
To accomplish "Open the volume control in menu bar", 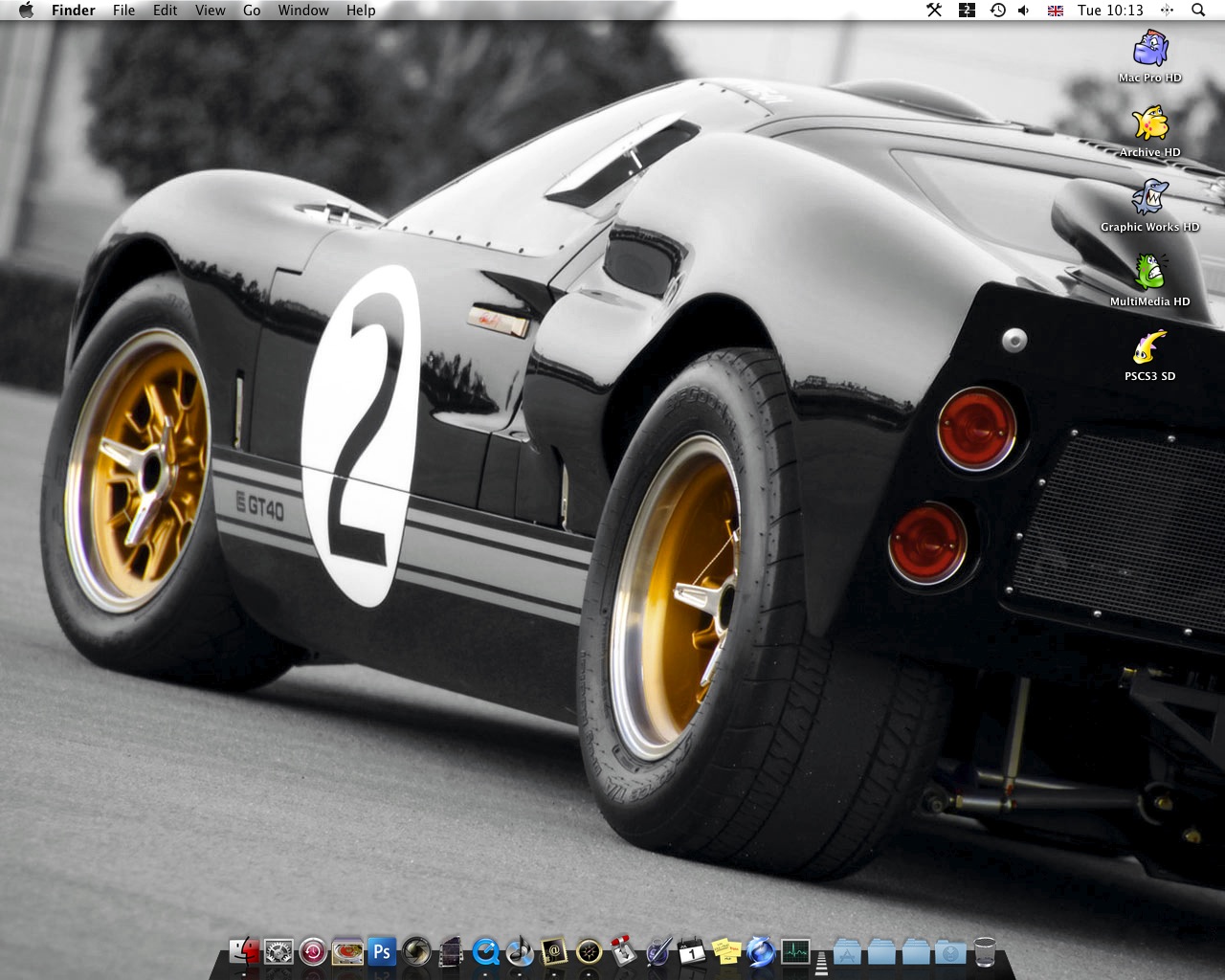I will point(1024,11).
